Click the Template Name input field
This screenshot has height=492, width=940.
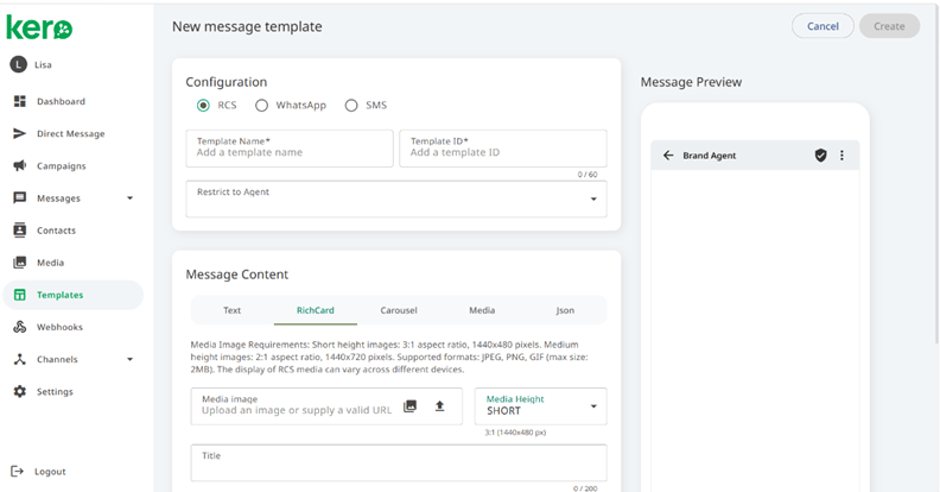click(290, 148)
